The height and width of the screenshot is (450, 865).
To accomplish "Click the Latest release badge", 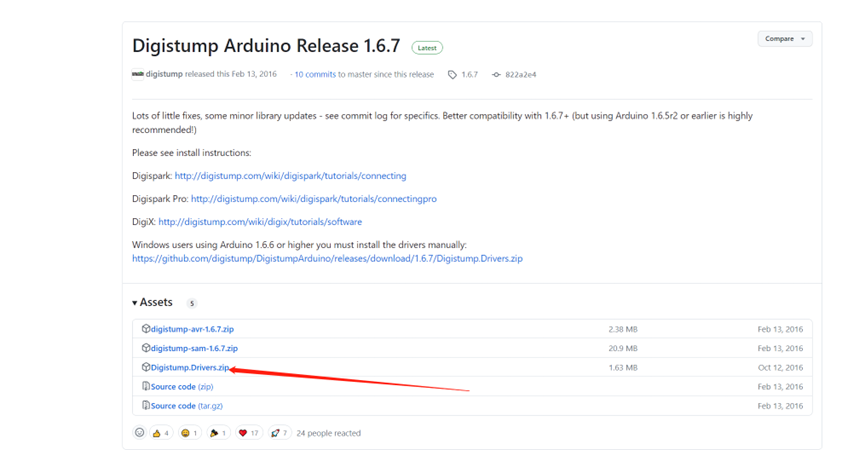I will coord(427,48).
